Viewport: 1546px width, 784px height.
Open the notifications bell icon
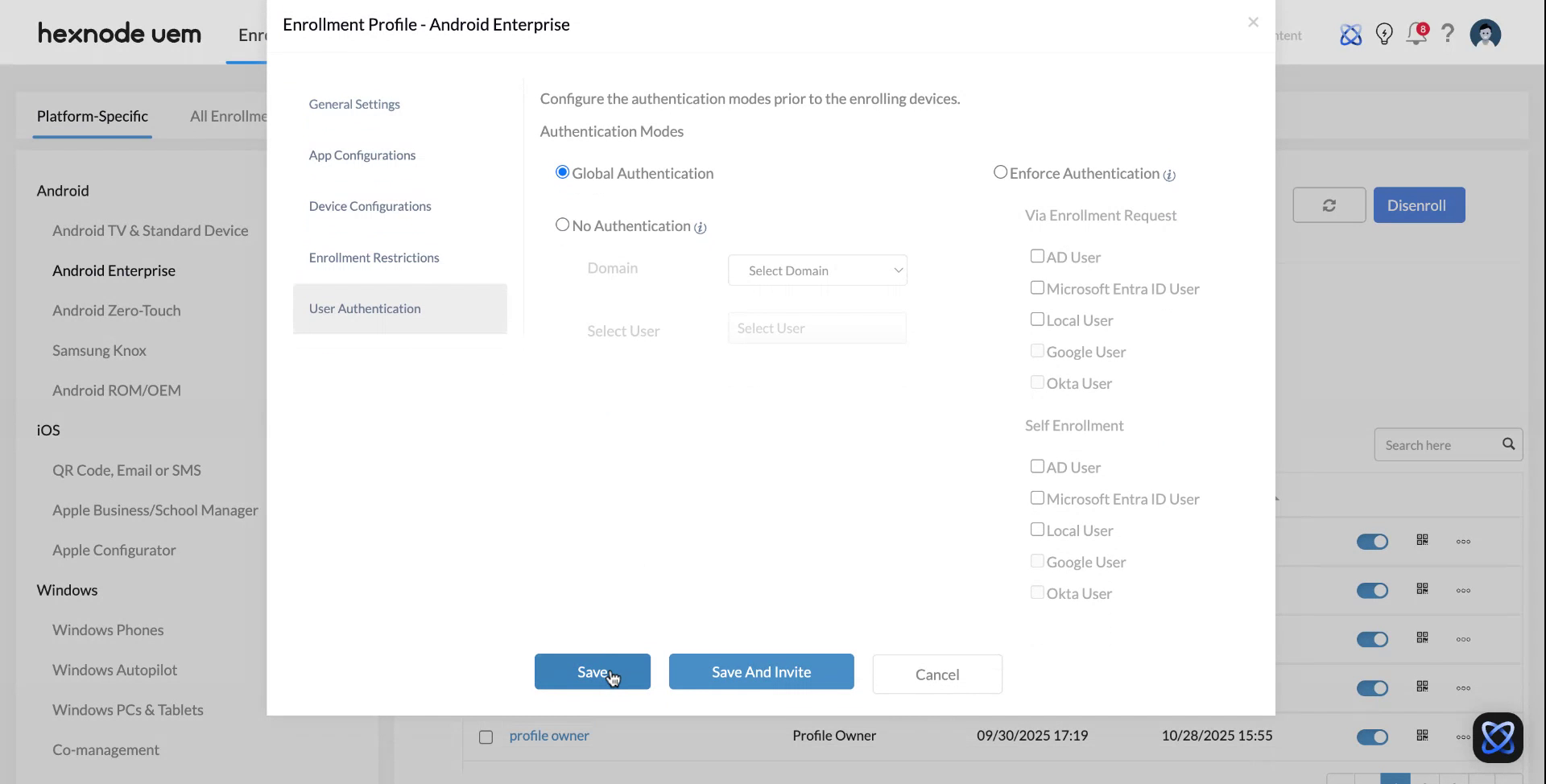[x=1416, y=35]
